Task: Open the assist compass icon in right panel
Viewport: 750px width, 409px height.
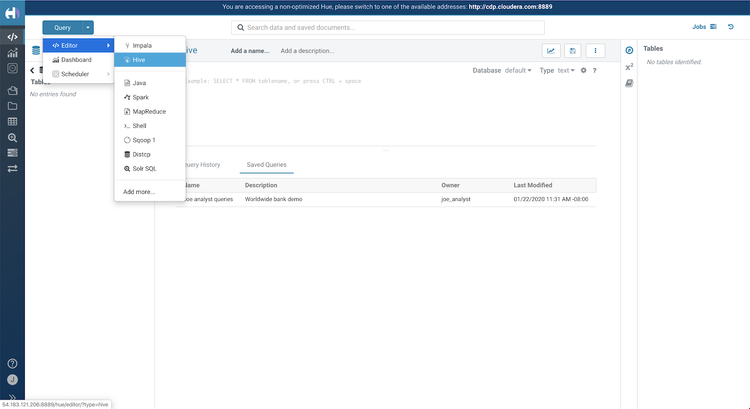Action: 629,50
